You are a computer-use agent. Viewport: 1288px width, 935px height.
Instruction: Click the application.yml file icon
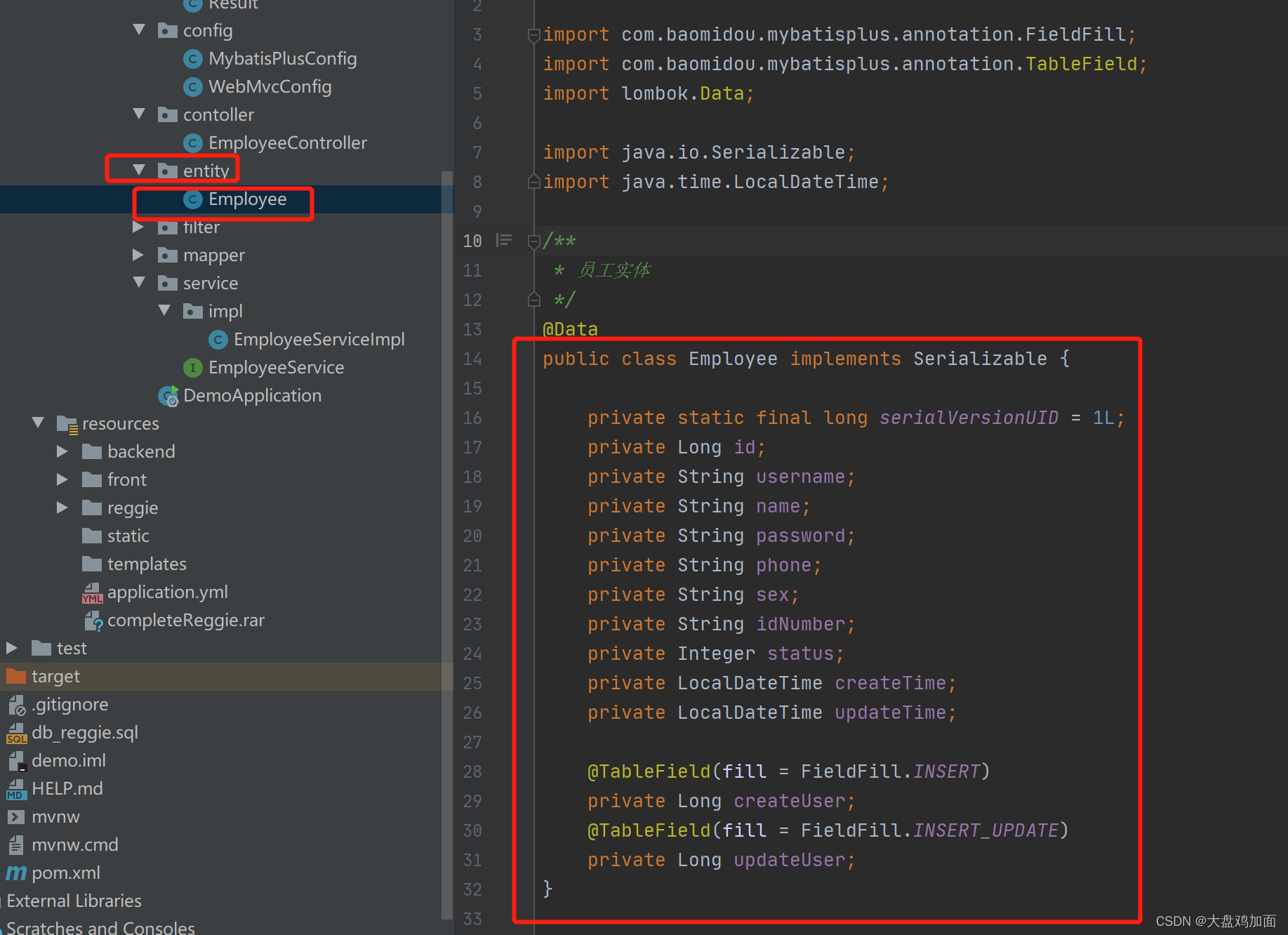pyautogui.click(x=93, y=593)
